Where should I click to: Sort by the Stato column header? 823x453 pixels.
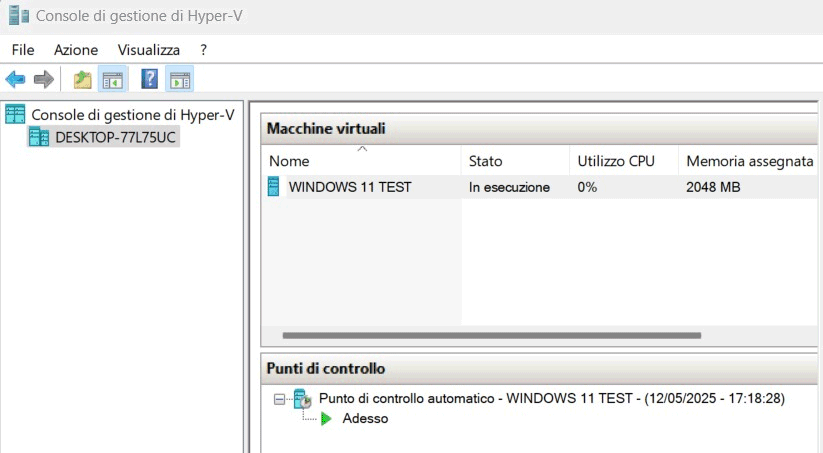(515, 161)
